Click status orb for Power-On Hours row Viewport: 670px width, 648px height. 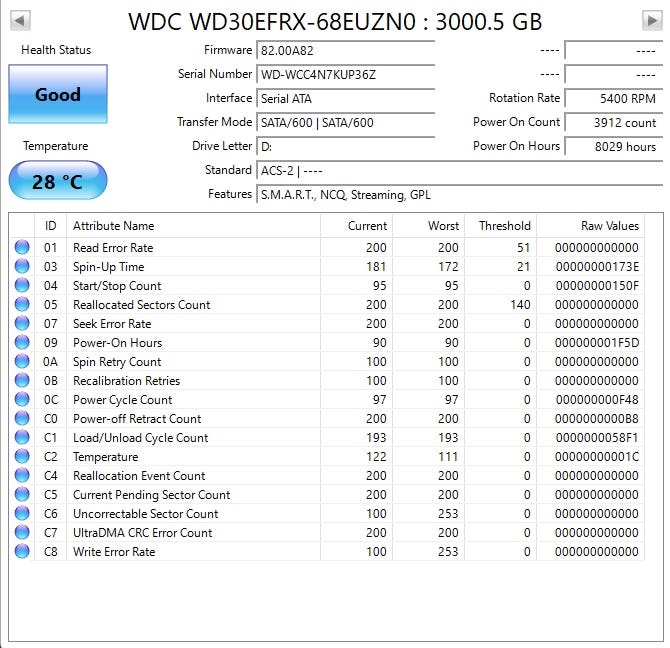pos(22,342)
